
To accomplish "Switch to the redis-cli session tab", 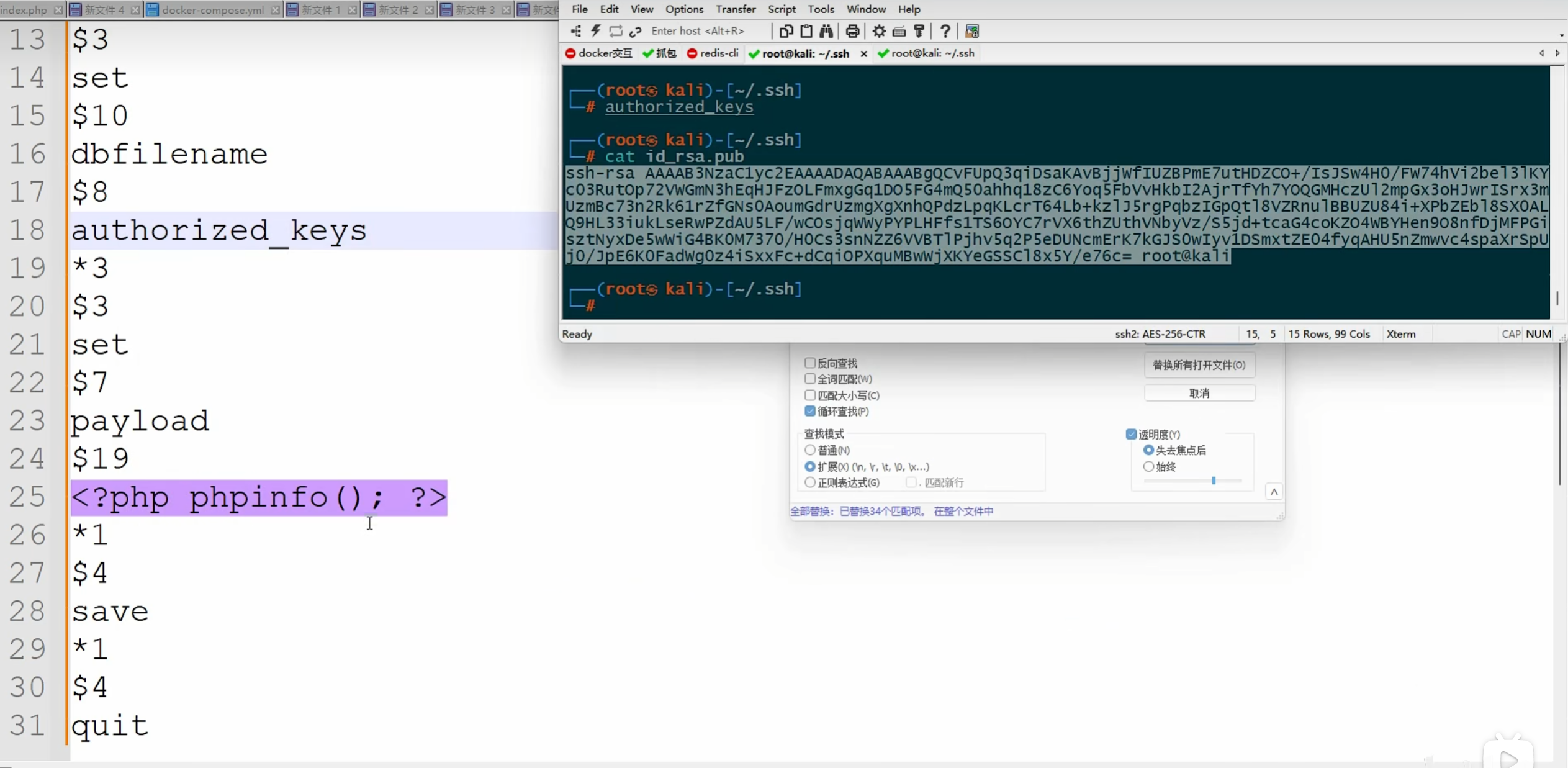I will pos(713,53).
